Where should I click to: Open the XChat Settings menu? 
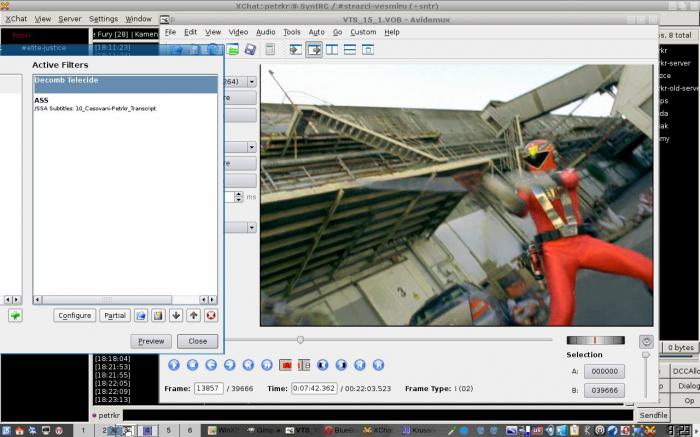pos(103,19)
